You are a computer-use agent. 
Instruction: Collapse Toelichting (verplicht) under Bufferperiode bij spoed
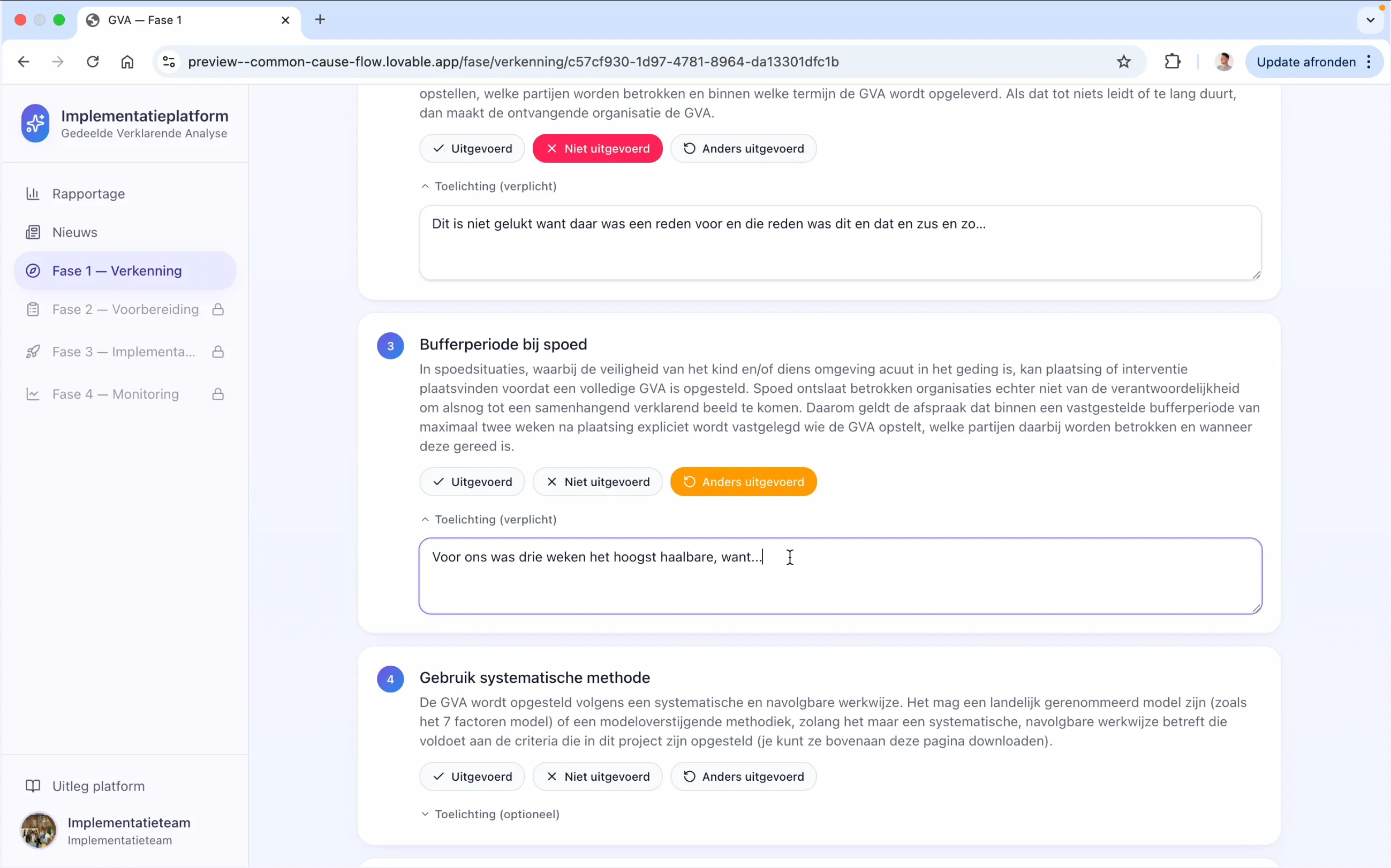(488, 519)
